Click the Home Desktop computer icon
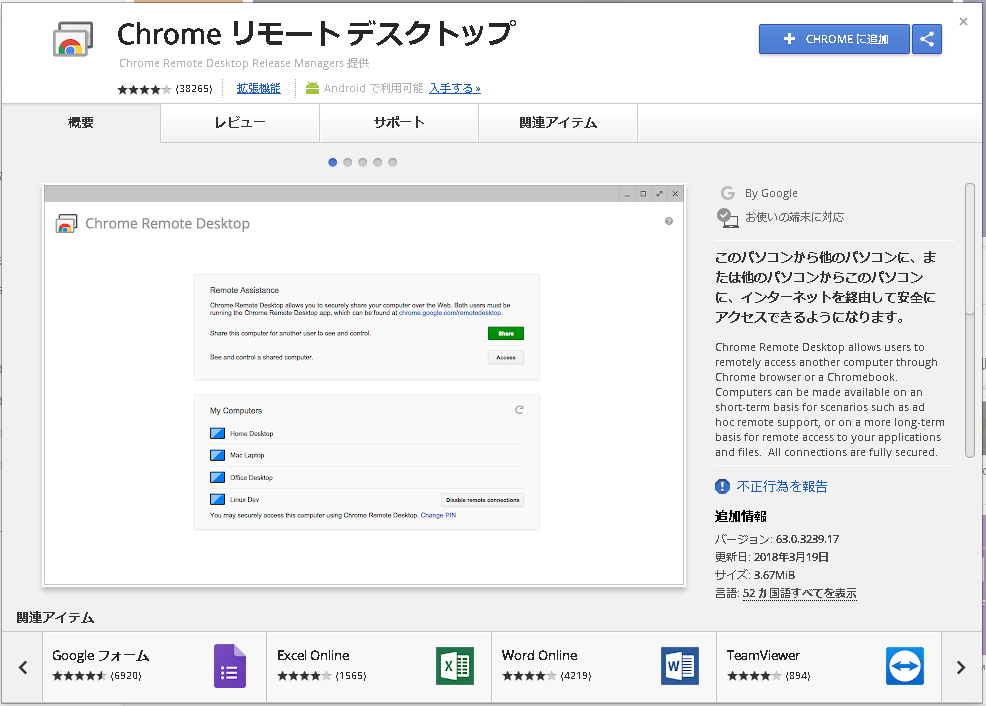This screenshot has height=706, width=986. click(218, 433)
